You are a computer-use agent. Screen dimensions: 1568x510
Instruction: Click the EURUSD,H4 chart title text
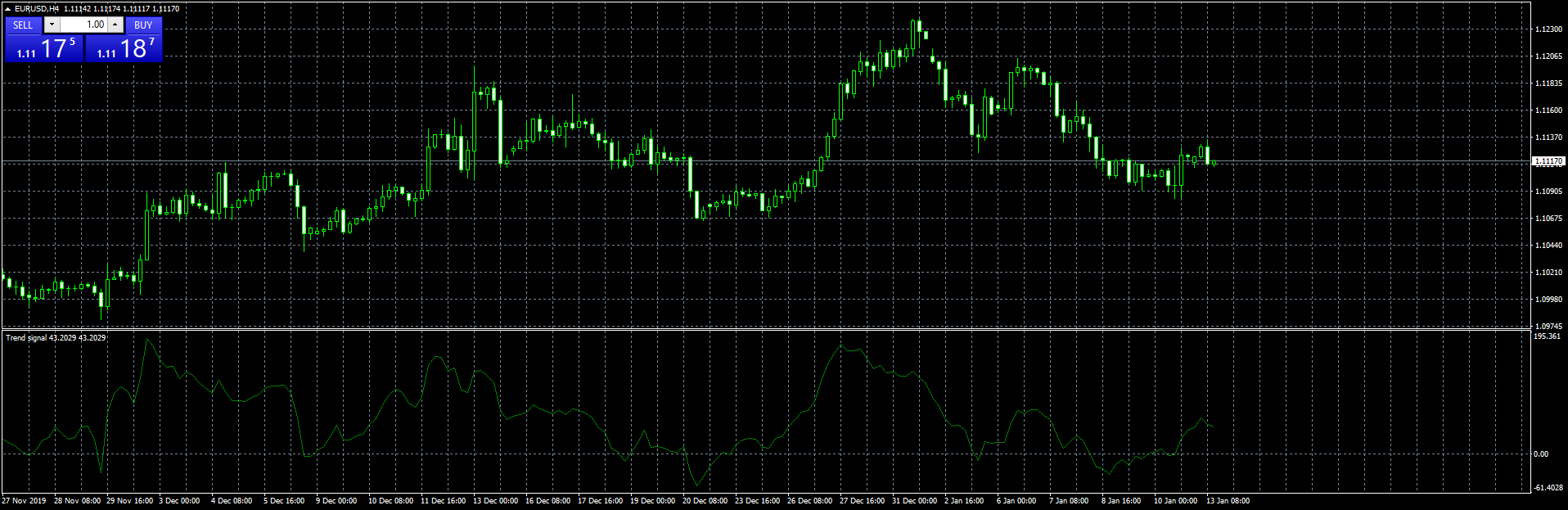[36, 9]
